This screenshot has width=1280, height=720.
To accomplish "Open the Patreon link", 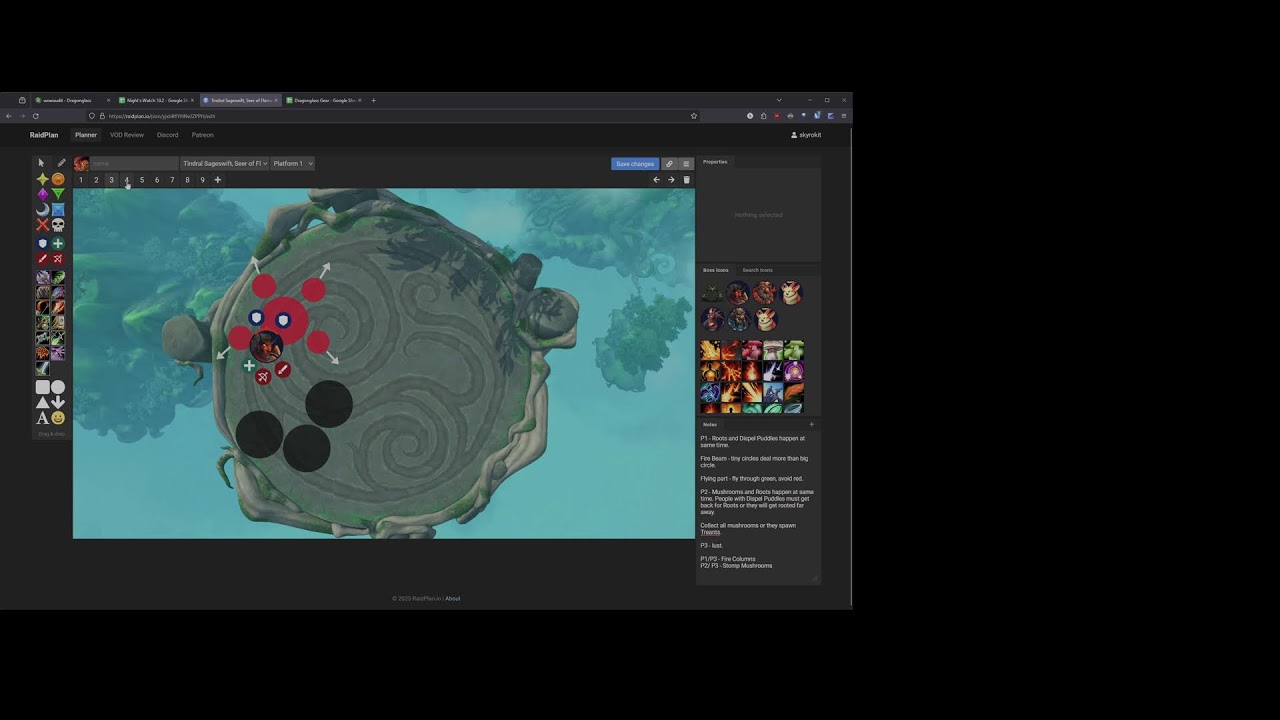I will coord(203,135).
